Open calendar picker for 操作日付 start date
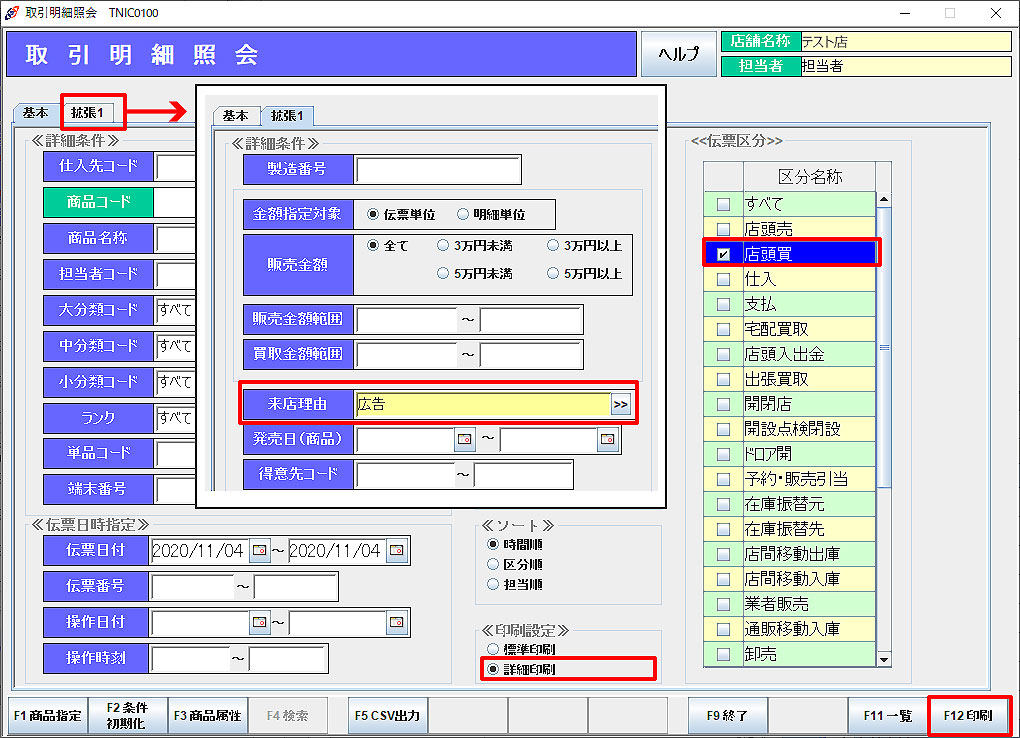1020x738 pixels. [x=260, y=622]
